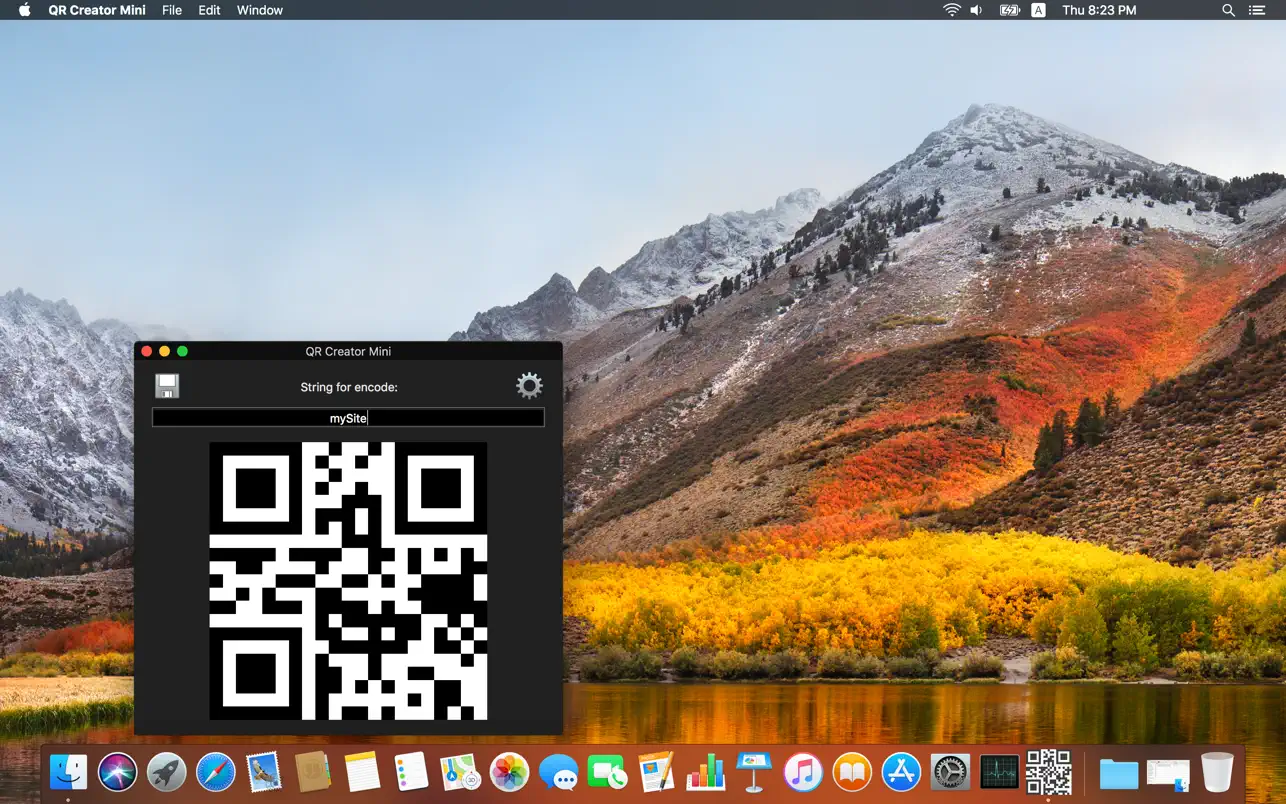Open the Edit menu
The height and width of the screenshot is (804, 1286).
point(209,10)
